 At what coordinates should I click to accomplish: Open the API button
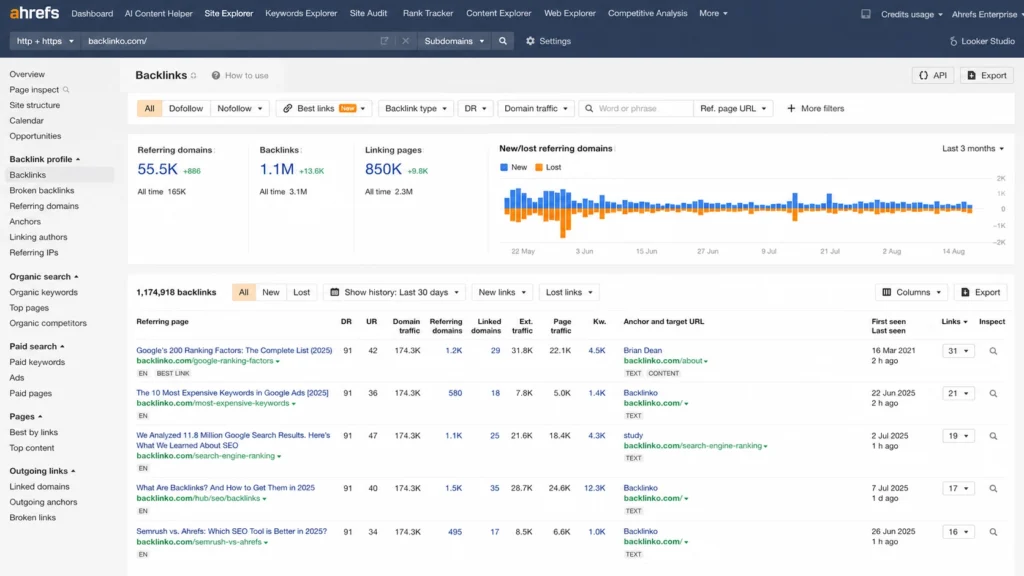pos(933,75)
